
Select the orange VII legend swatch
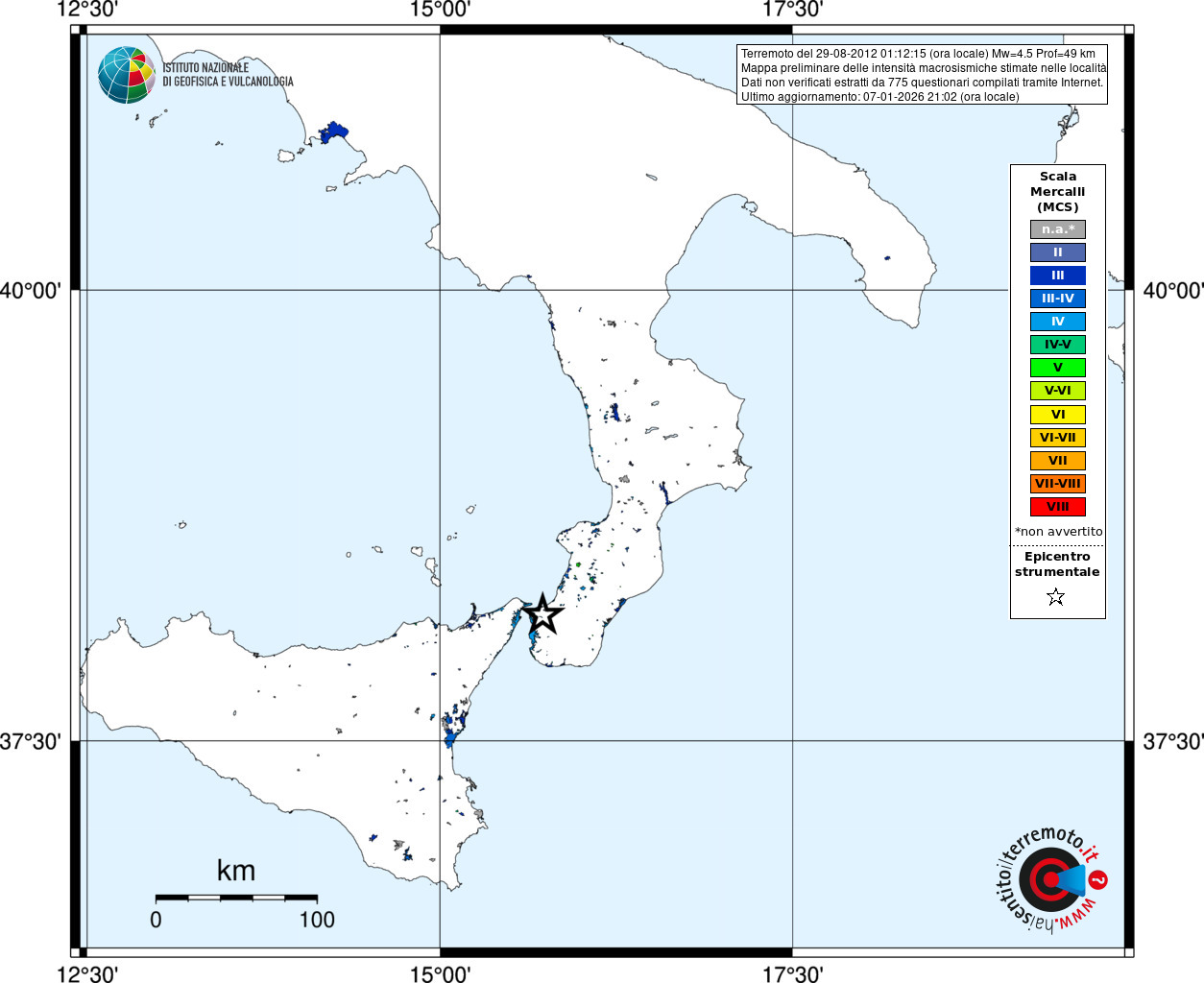[1058, 461]
